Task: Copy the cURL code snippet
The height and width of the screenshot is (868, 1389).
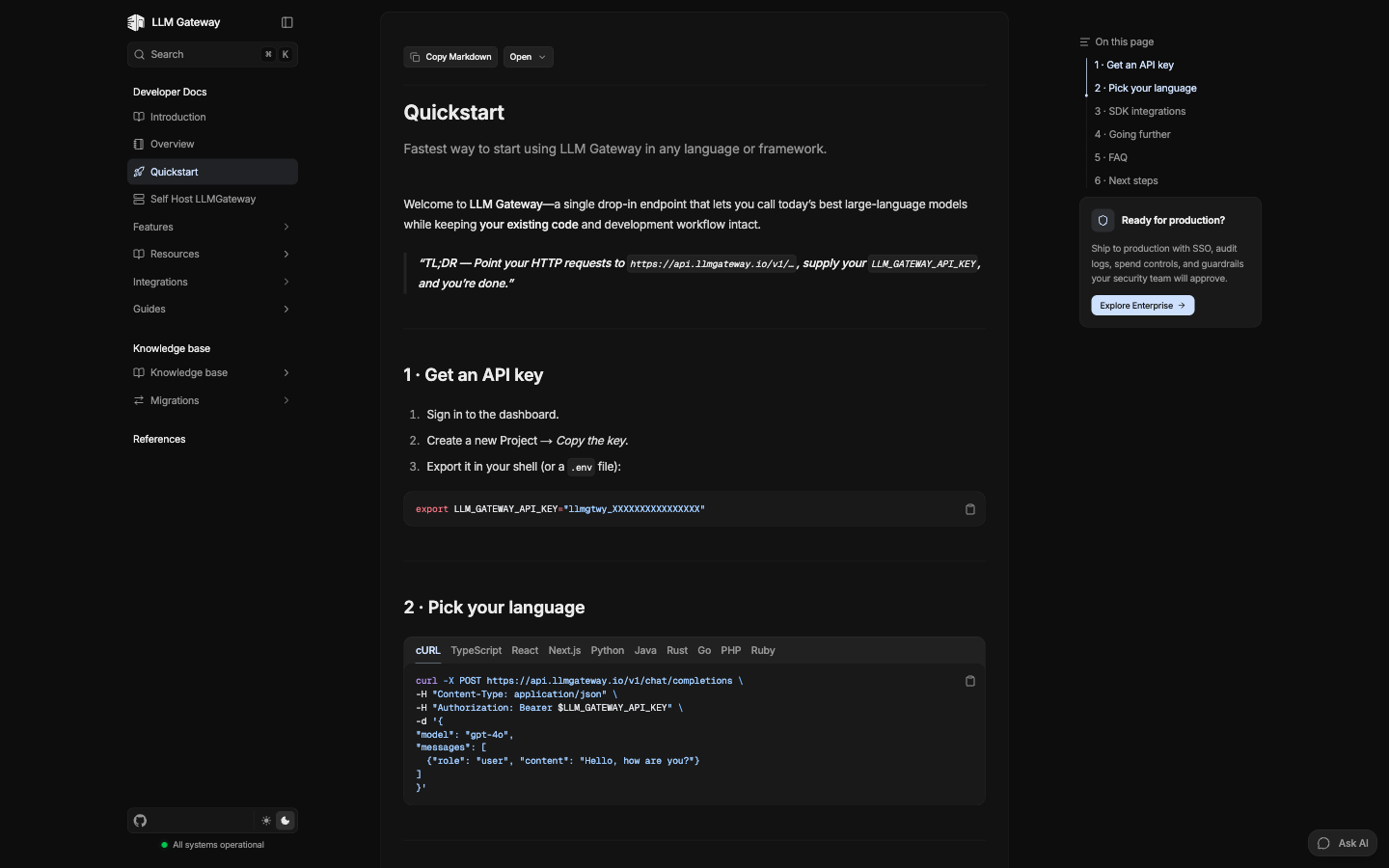Action: click(x=970, y=681)
